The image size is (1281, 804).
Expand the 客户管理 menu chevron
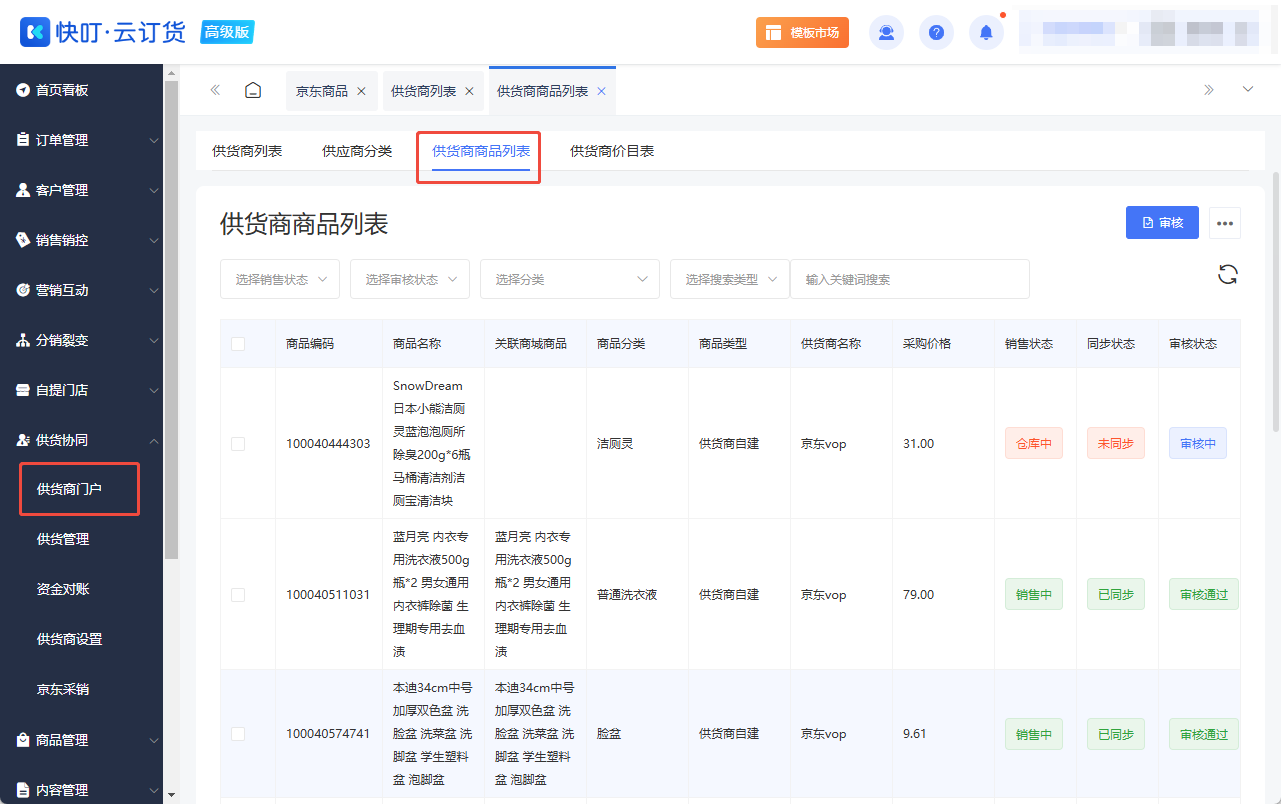click(x=153, y=191)
